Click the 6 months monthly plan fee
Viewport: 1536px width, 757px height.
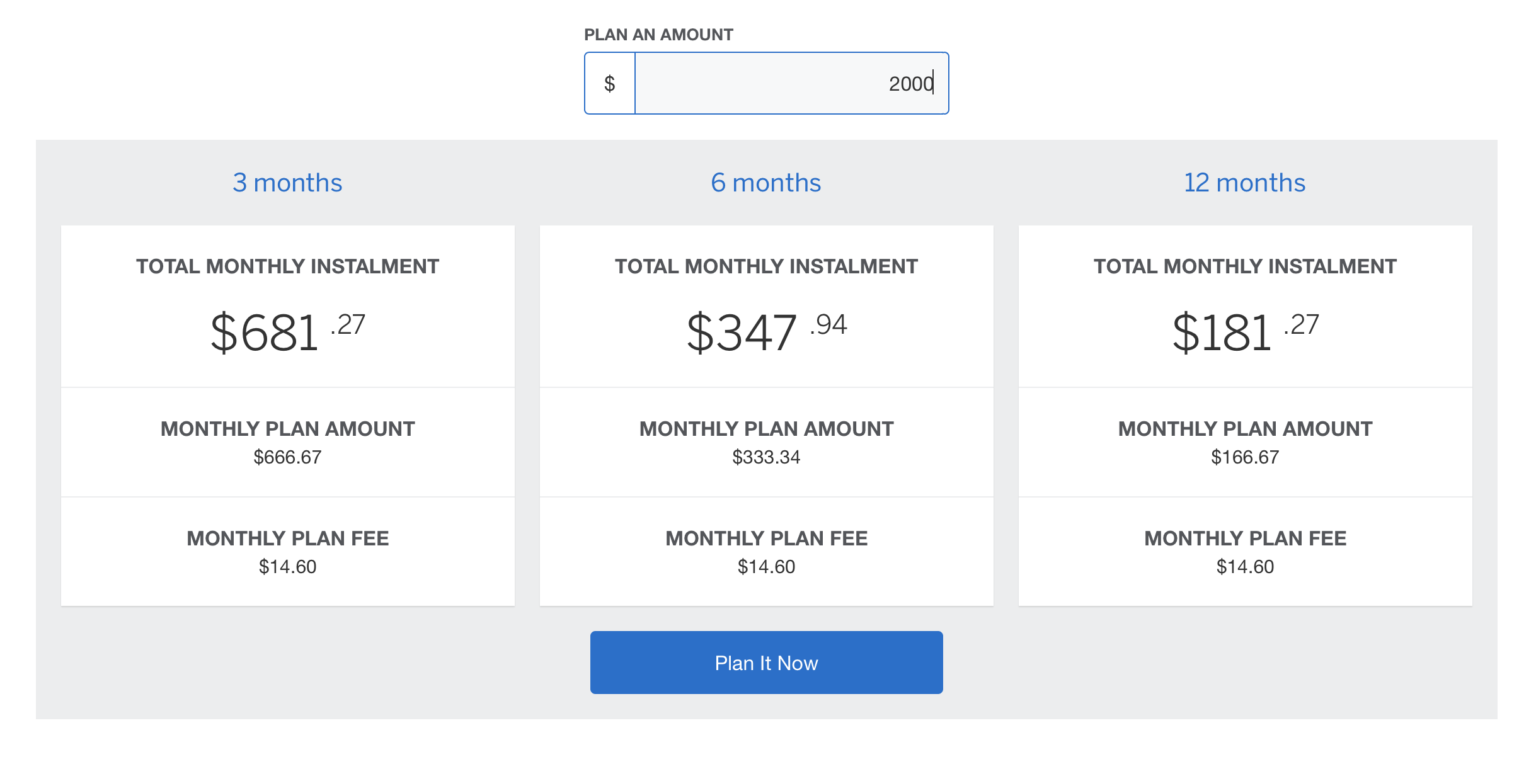pyautogui.click(x=766, y=567)
